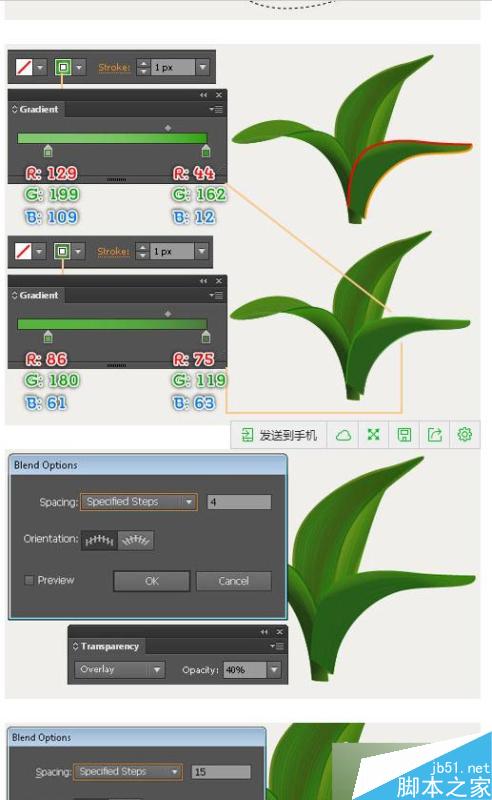Open the Stroke panel link in lower toolbar
Screen dimensions: 492x800
pos(113,252)
